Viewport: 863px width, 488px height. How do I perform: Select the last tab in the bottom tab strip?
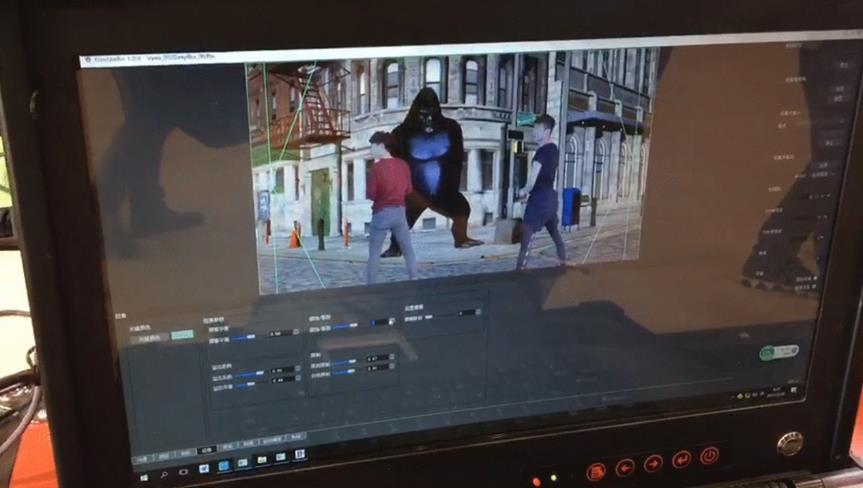click(297, 436)
